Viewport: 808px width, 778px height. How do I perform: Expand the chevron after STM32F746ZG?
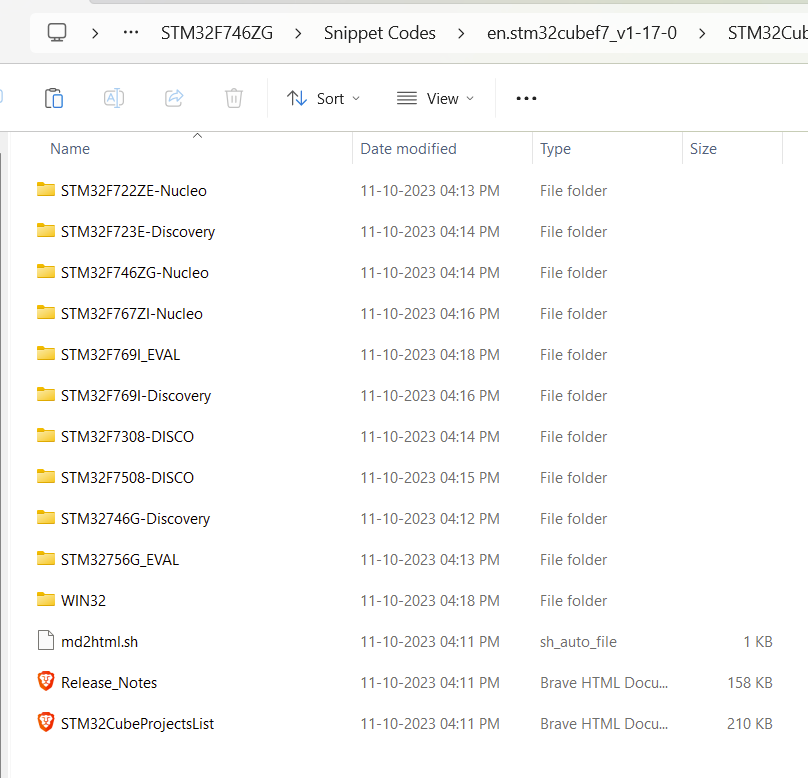(x=298, y=33)
